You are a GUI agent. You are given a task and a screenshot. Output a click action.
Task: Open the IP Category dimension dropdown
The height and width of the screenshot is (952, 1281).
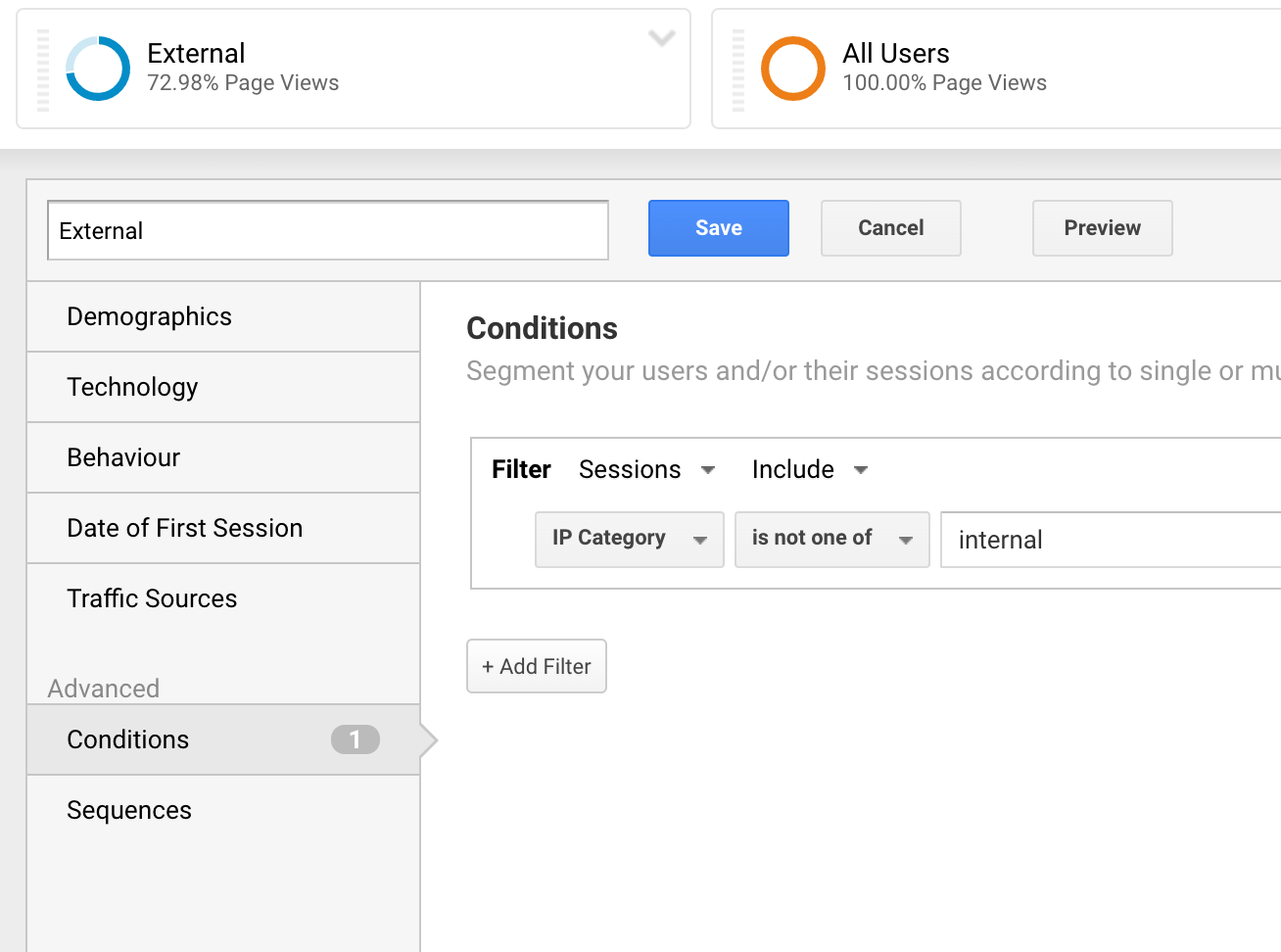coord(629,539)
